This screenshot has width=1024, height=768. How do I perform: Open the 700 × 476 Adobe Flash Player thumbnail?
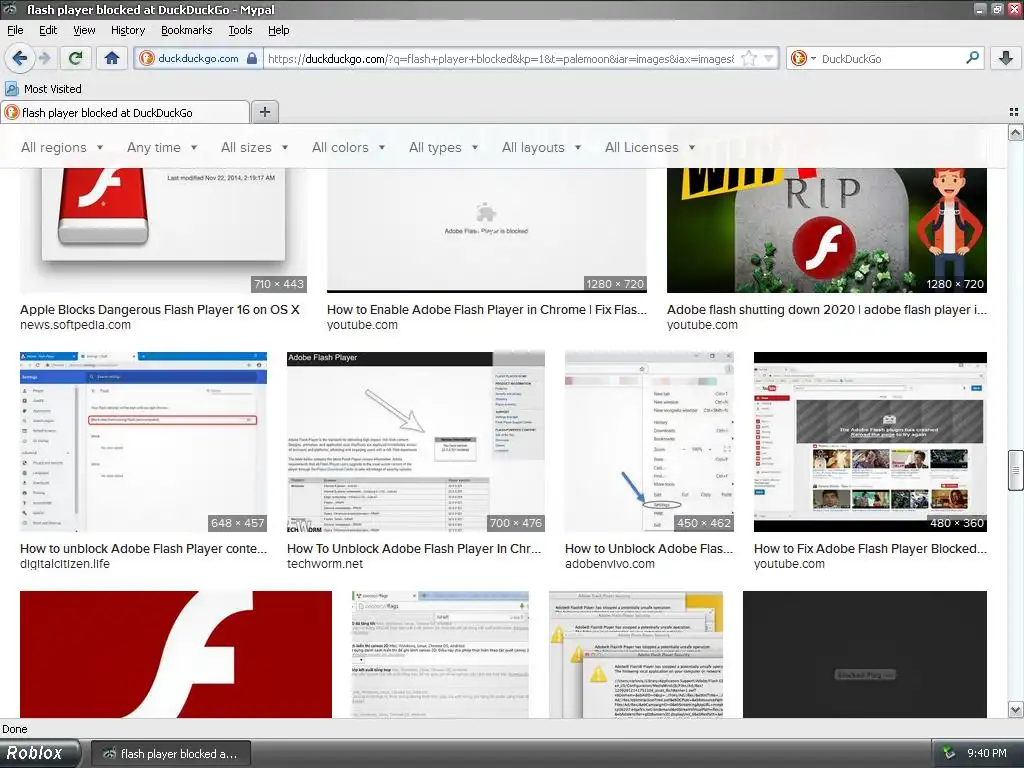click(x=415, y=442)
